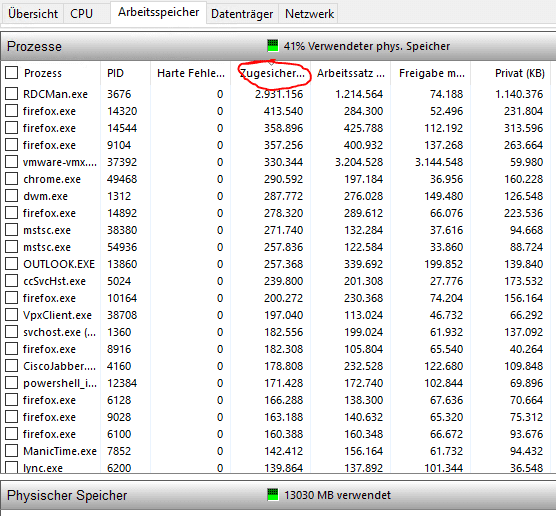Click the PID value 3676
This screenshot has width=556, height=516.
(119, 94)
